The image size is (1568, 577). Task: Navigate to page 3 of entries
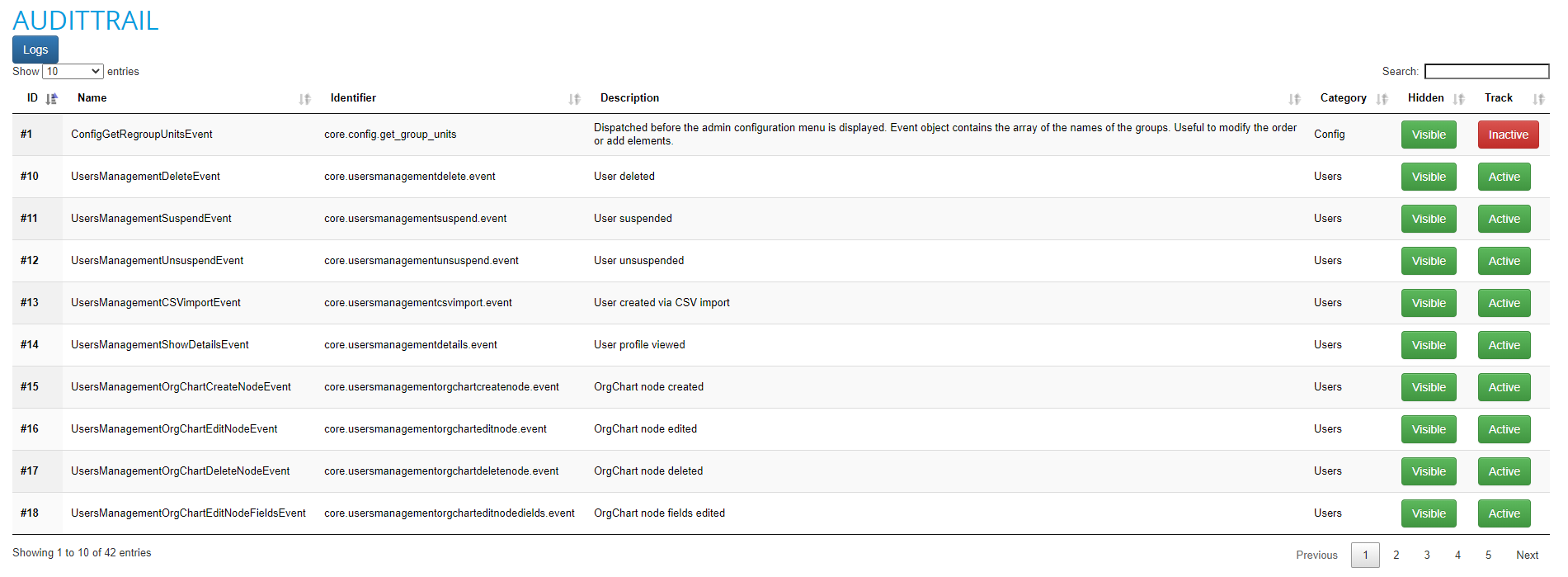1426,555
